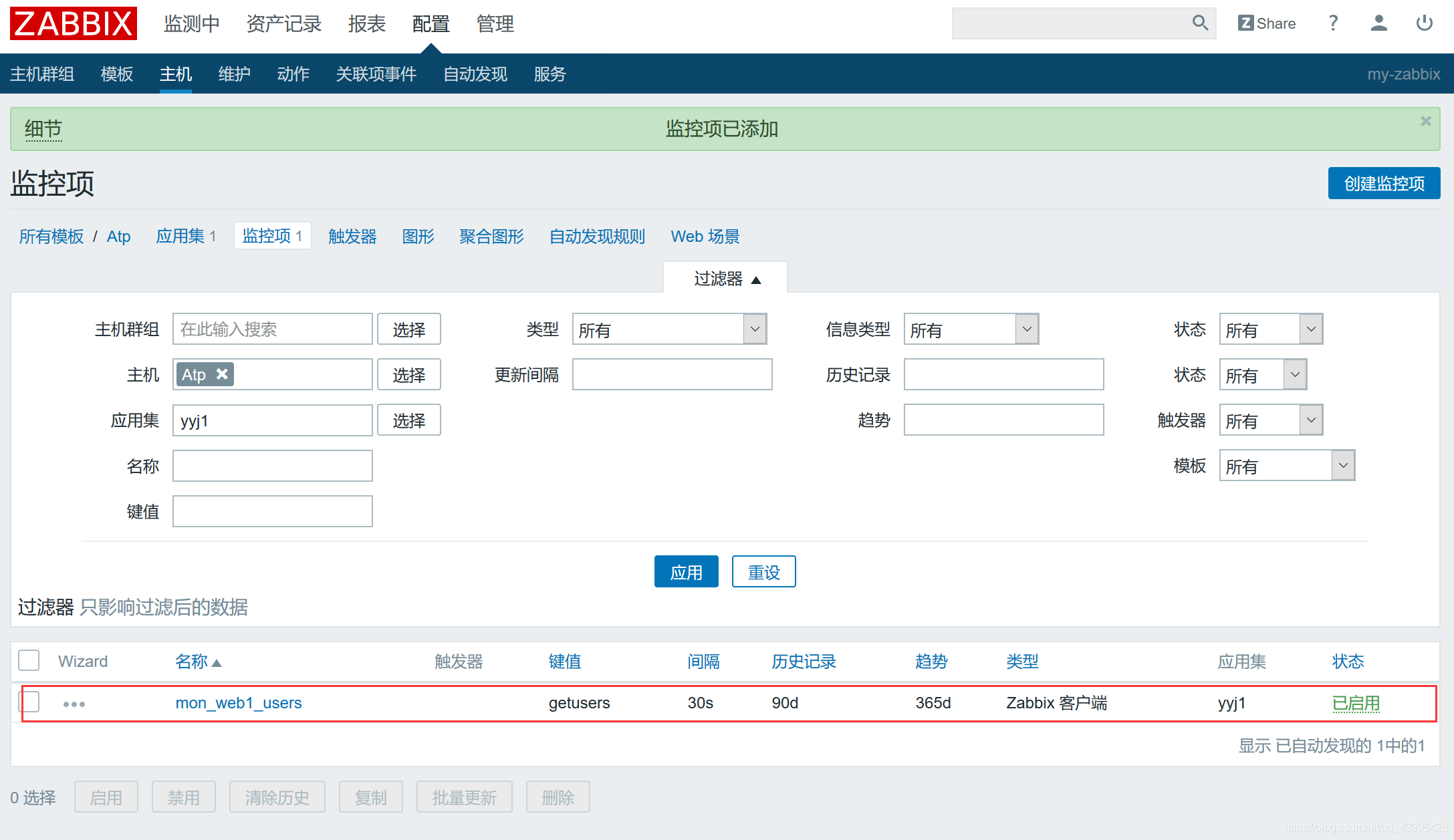This screenshot has height=840, width=1454.
Task: Remove the Atp host tag
Action: click(x=223, y=374)
